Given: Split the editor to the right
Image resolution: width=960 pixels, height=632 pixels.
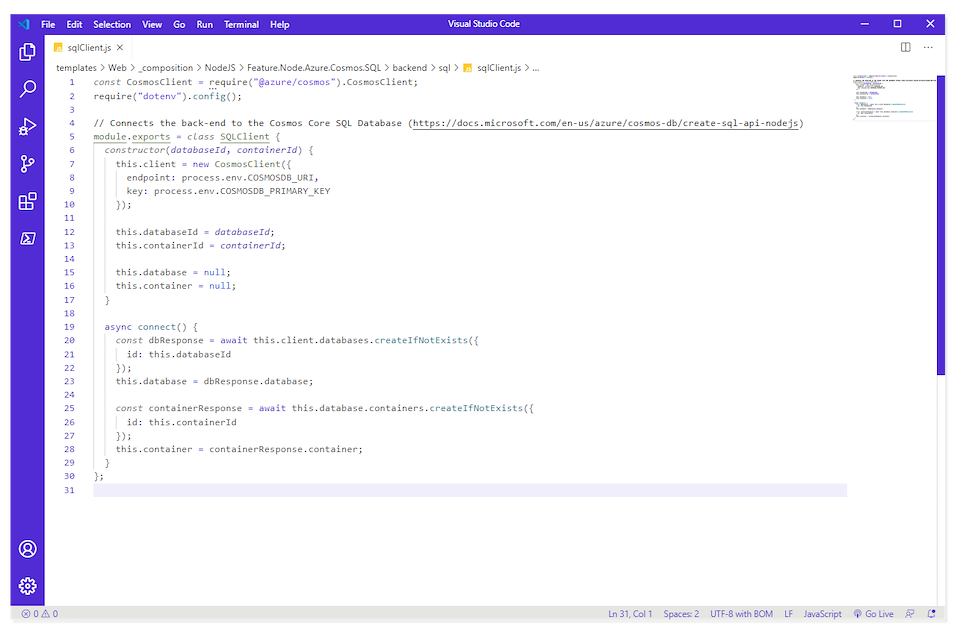Looking at the screenshot, I should click(906, 47).
